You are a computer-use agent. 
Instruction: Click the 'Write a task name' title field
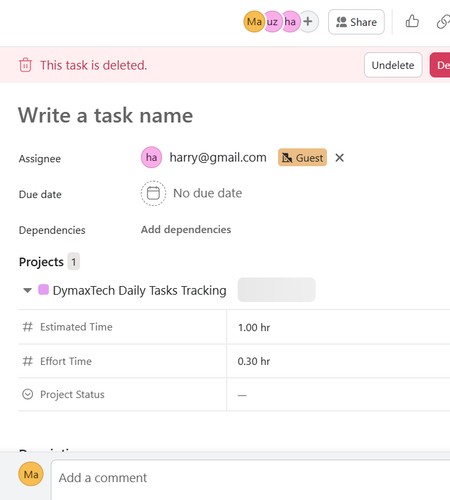tap(106, 115)
